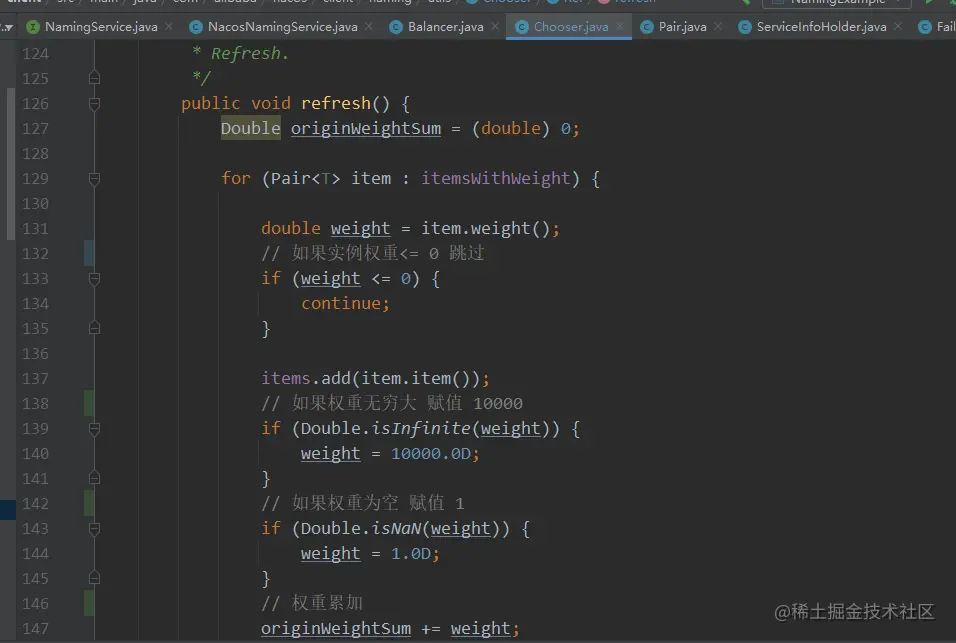Click line number 136 in the gutter
Screen dimensions: 956x643
click(x=35, y=353)
